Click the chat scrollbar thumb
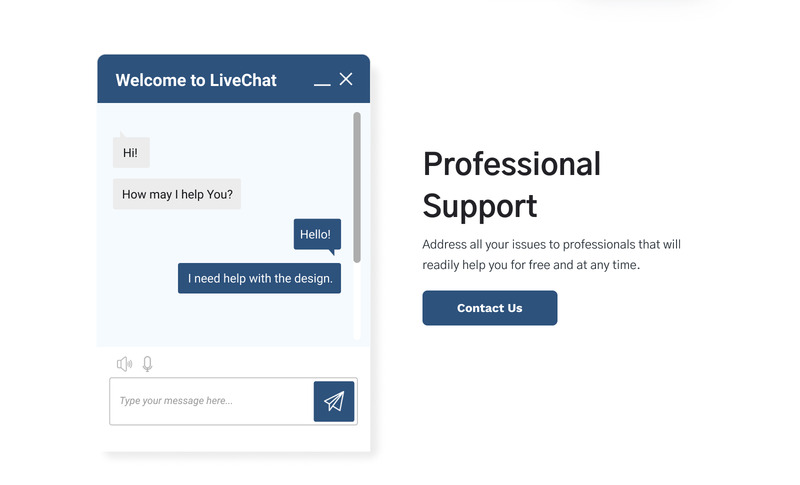Viewport: 800px width, 485px height. tap(357, 185)
